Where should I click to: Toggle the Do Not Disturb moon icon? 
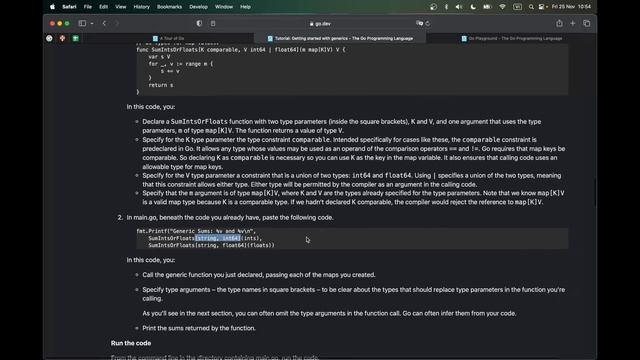tap(473, 7)
